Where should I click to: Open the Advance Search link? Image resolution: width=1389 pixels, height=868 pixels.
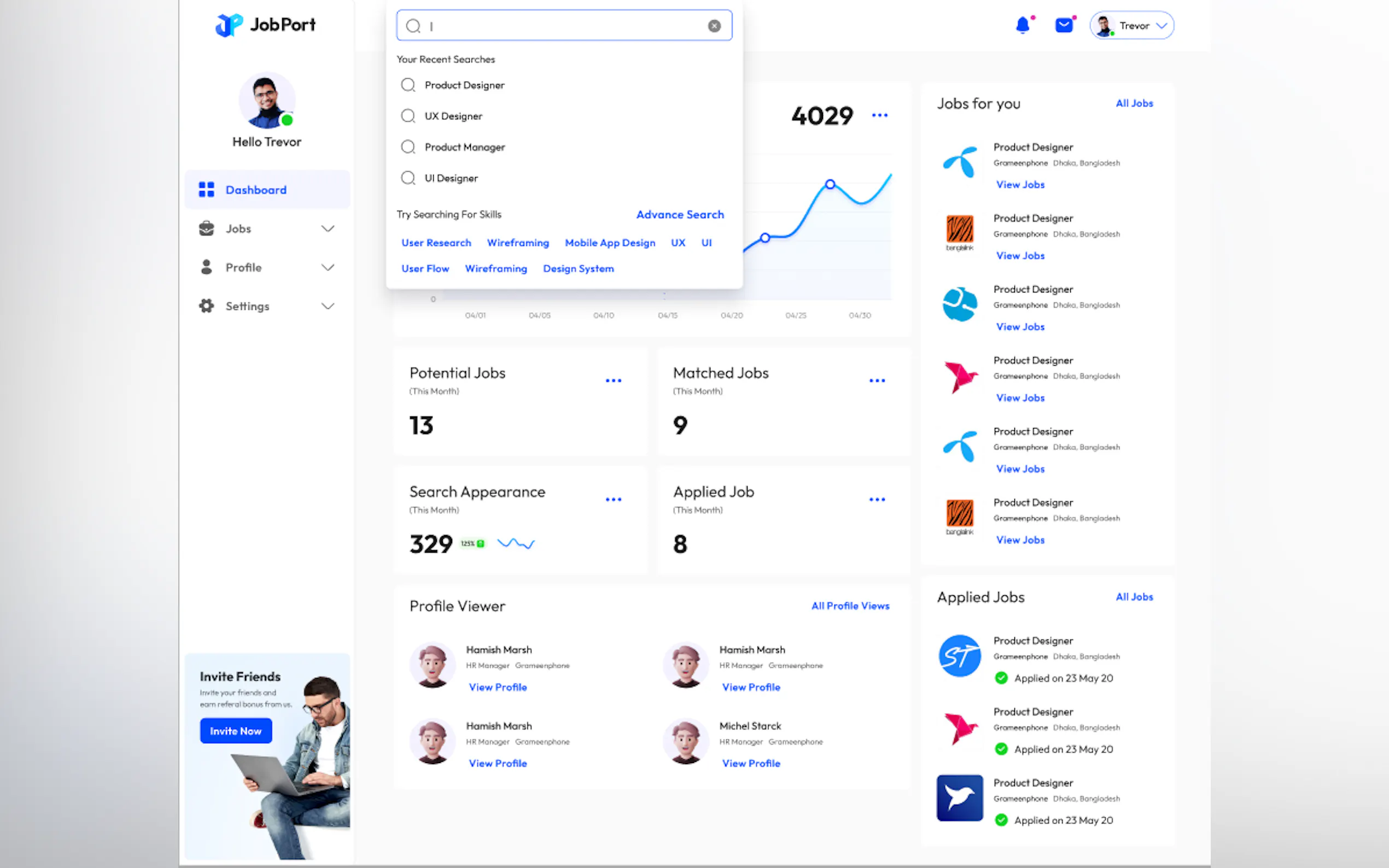tap(680, 214)
